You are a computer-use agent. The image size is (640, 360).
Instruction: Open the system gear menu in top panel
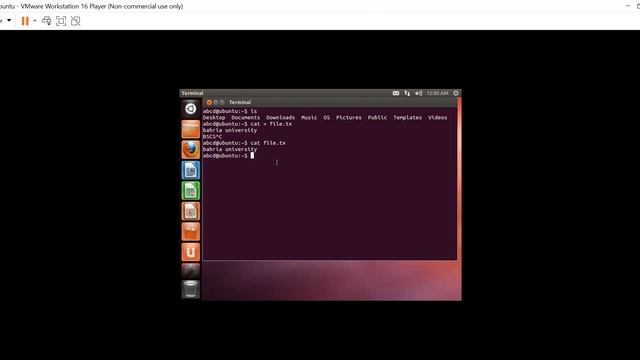456,93
